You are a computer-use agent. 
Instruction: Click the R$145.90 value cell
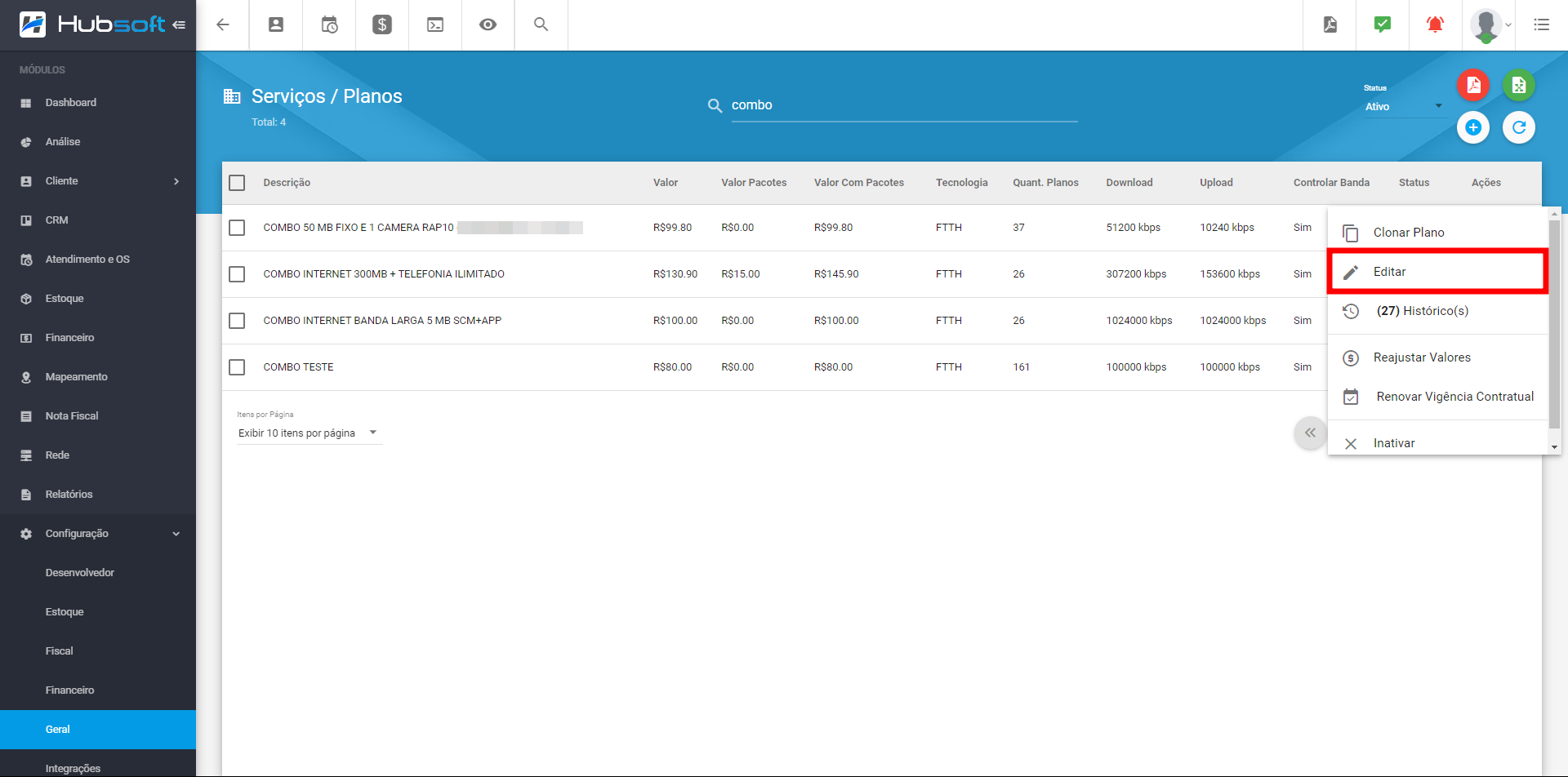(x=836, y=274)
